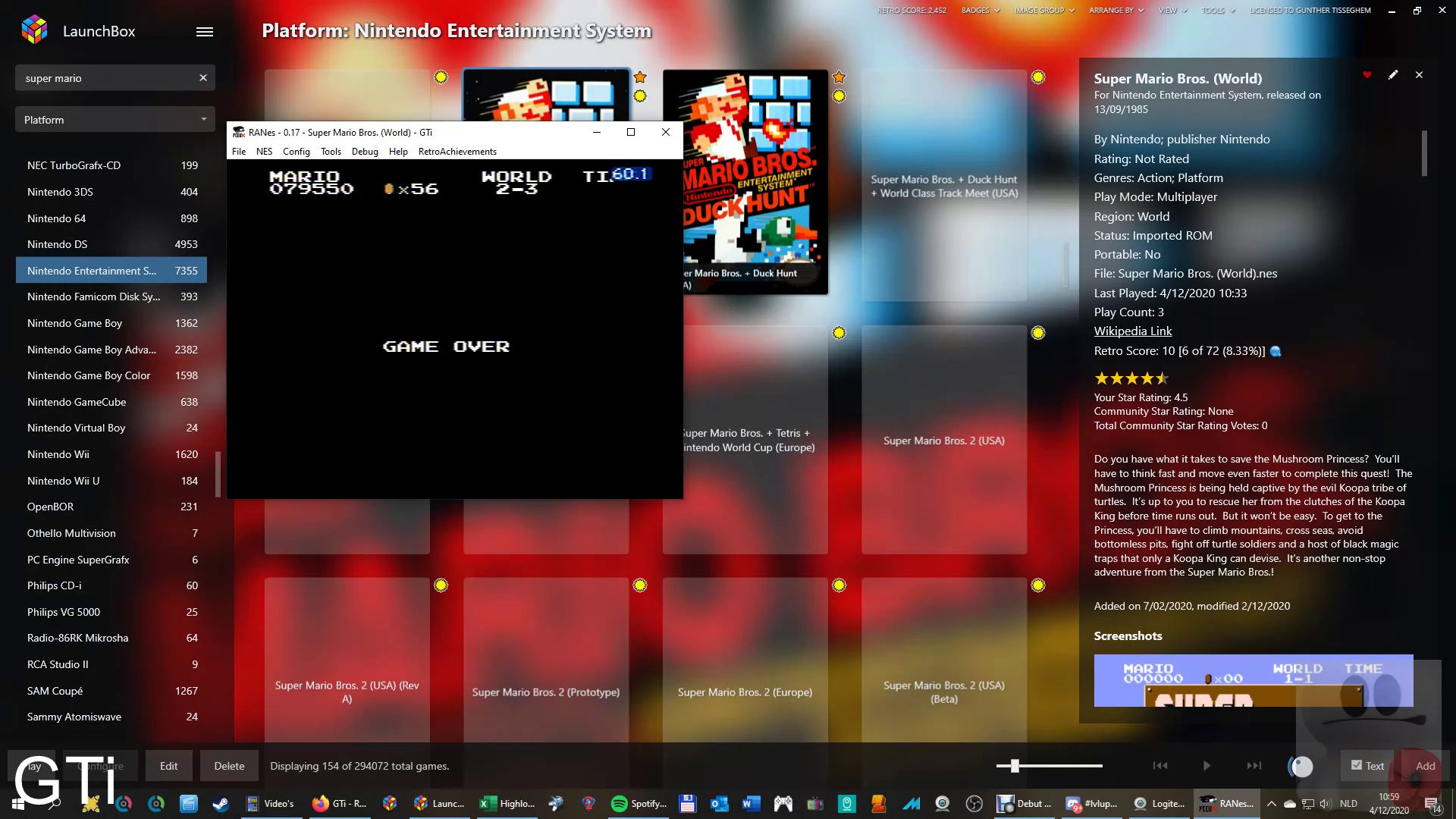Open the Excel Highlo... workbook in taskbar
Screen dimensions: 1456x819
point(508,804)
